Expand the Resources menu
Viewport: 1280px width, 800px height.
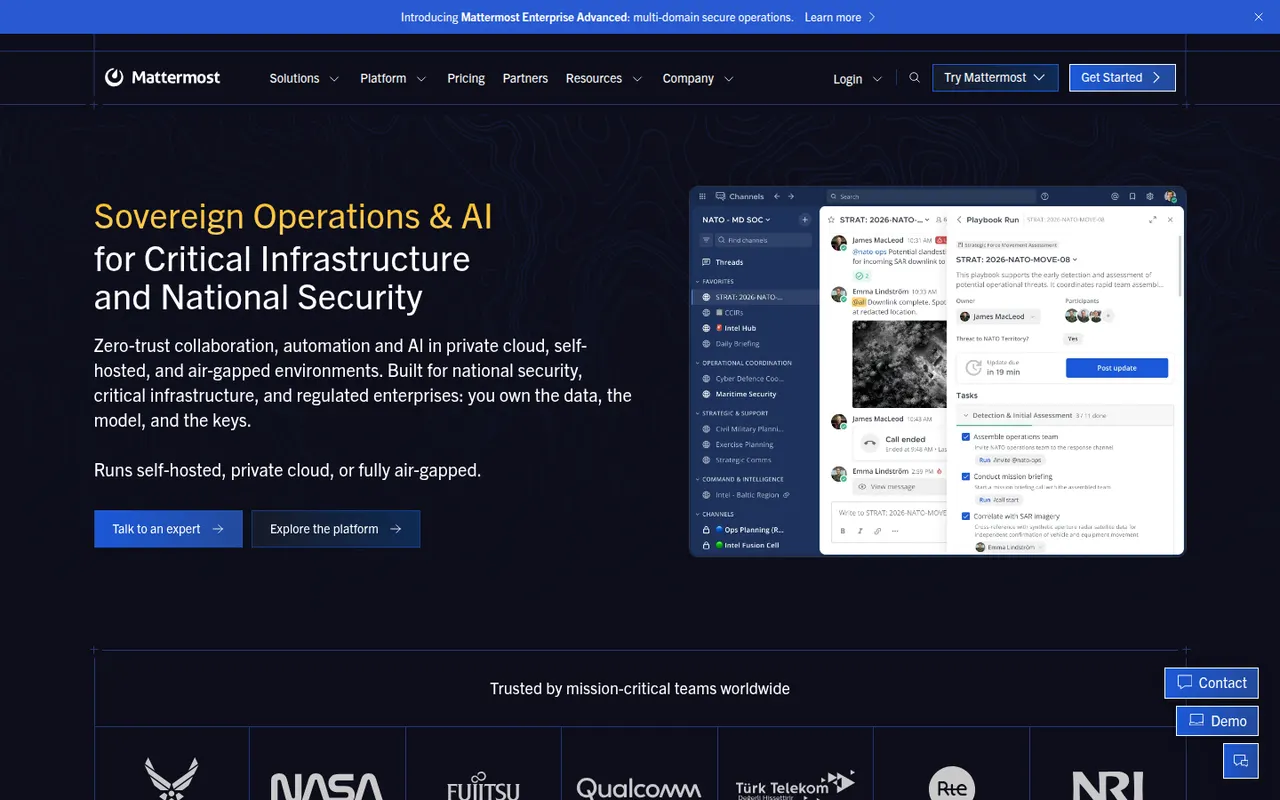click(603, 78)
